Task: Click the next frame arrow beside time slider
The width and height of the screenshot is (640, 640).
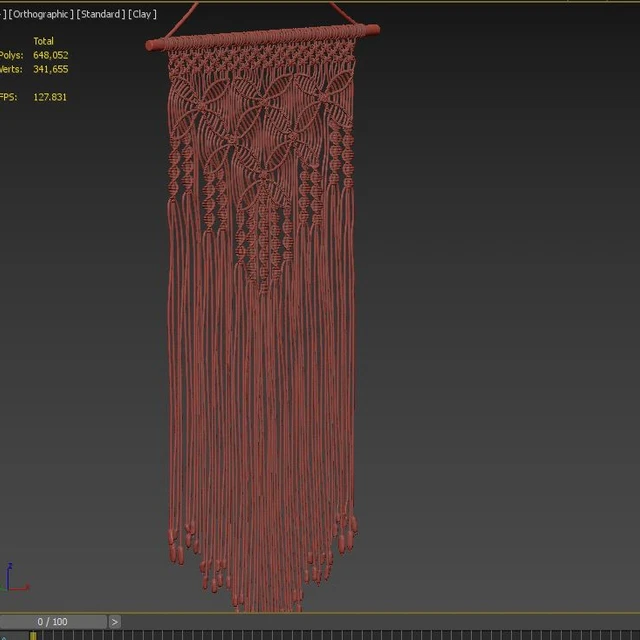Action: click(115, 622)
